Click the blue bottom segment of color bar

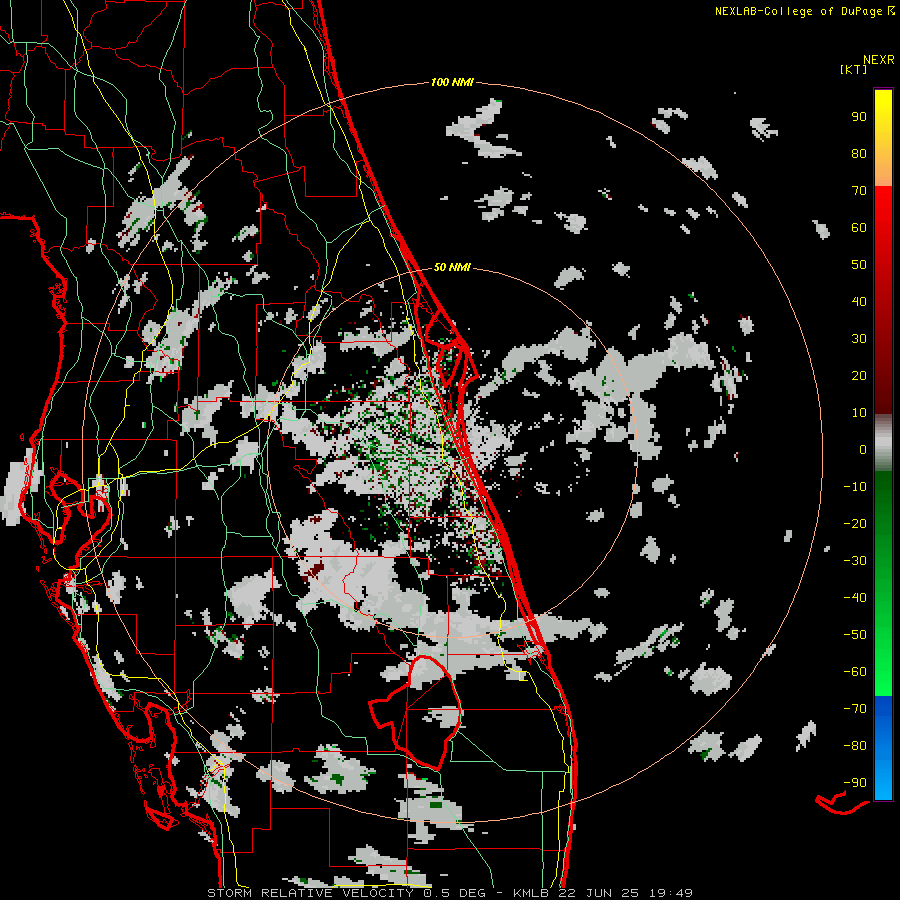pos(883,748)
